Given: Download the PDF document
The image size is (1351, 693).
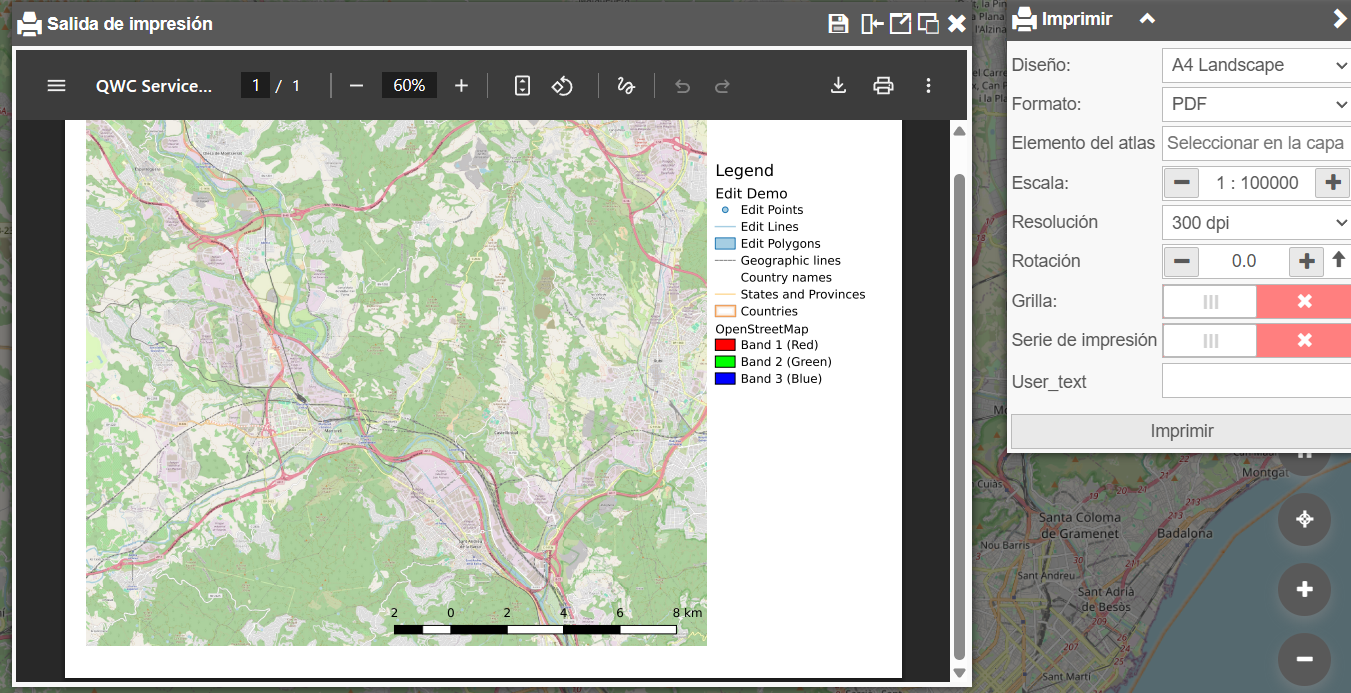Looking at the screenshot, I should pos(838,86).
